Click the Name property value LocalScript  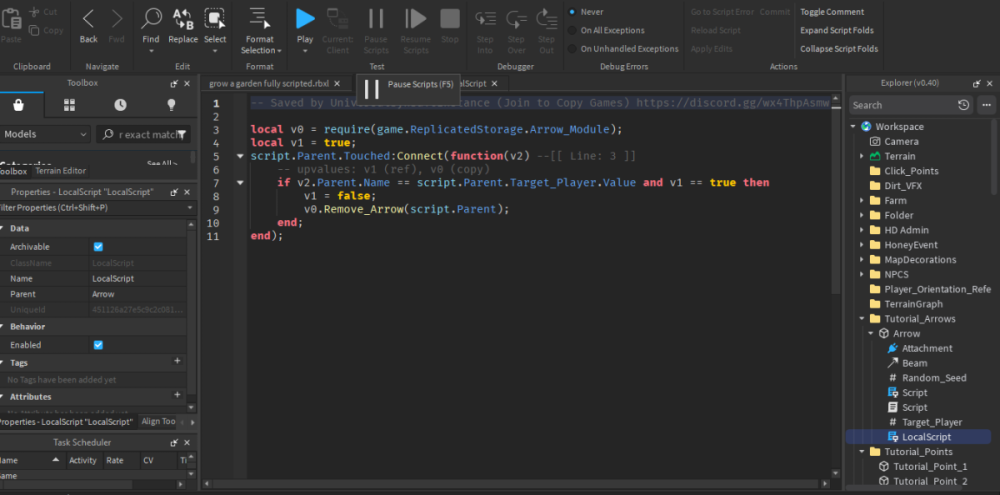point(113,279)
